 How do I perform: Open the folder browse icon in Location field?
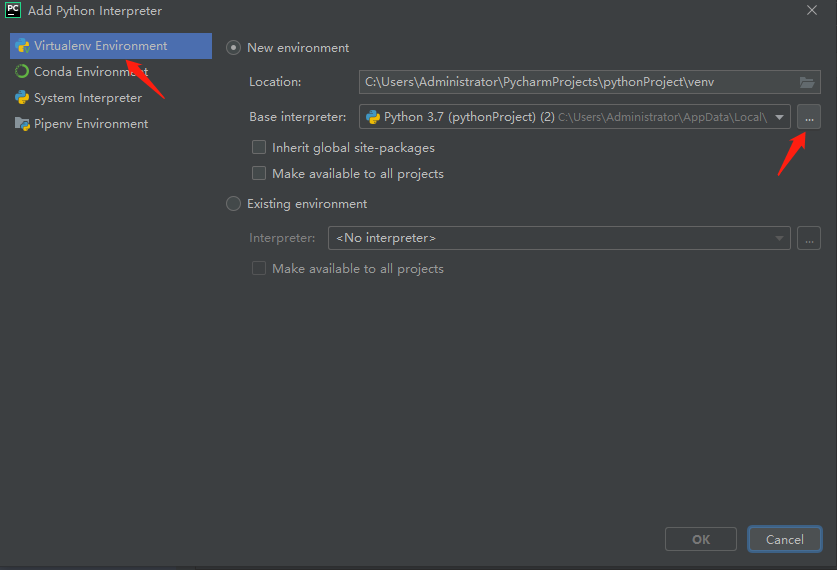click(x=807, y=82)
